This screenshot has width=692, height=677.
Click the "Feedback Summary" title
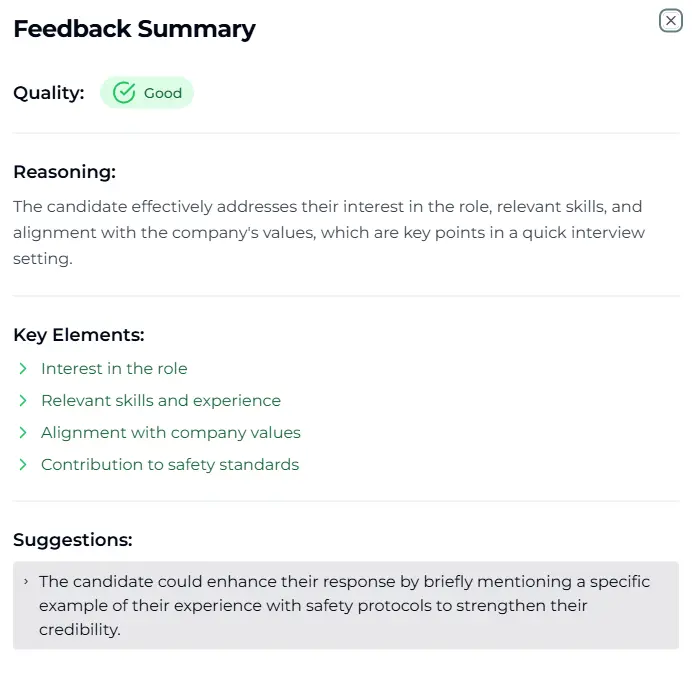pyautogui.click(x=134, y=29)
